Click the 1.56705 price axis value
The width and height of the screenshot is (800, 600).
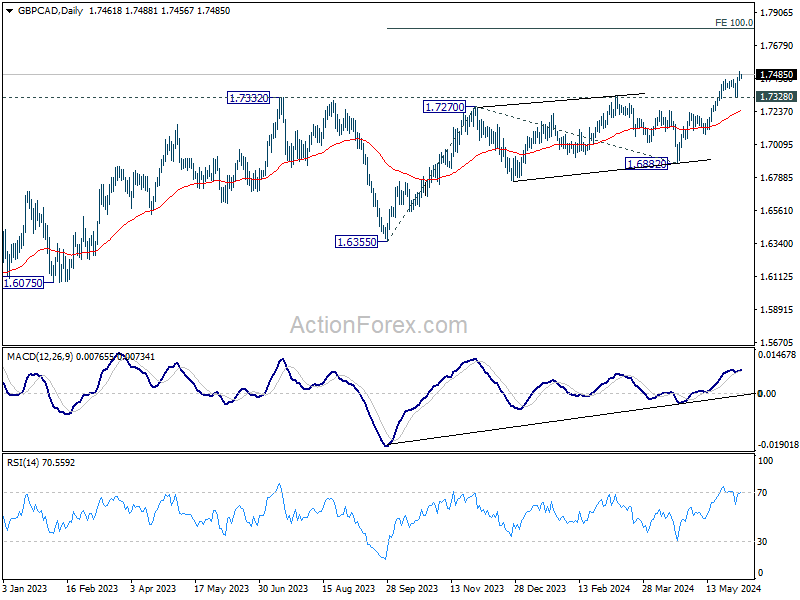(777, 343)
